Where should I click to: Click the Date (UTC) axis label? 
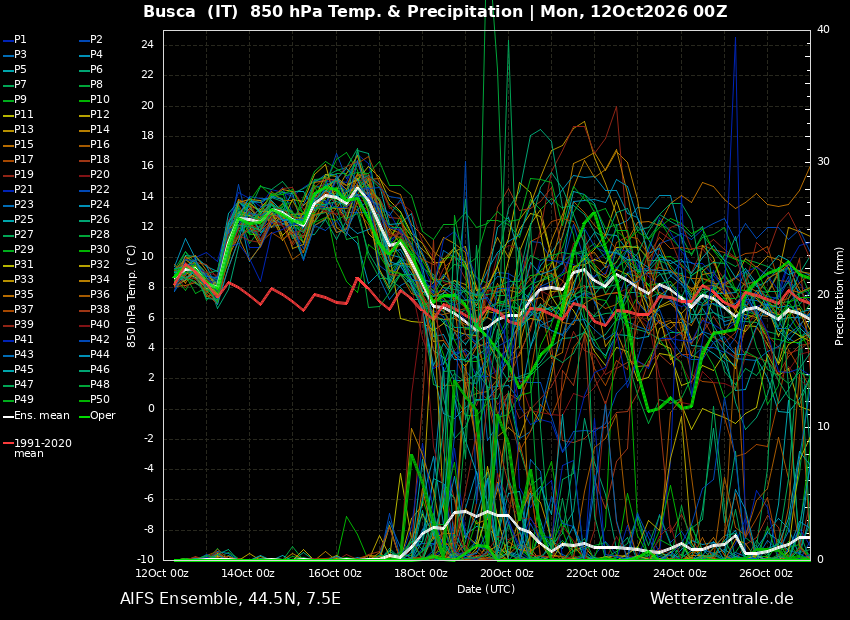click(486, 589)
